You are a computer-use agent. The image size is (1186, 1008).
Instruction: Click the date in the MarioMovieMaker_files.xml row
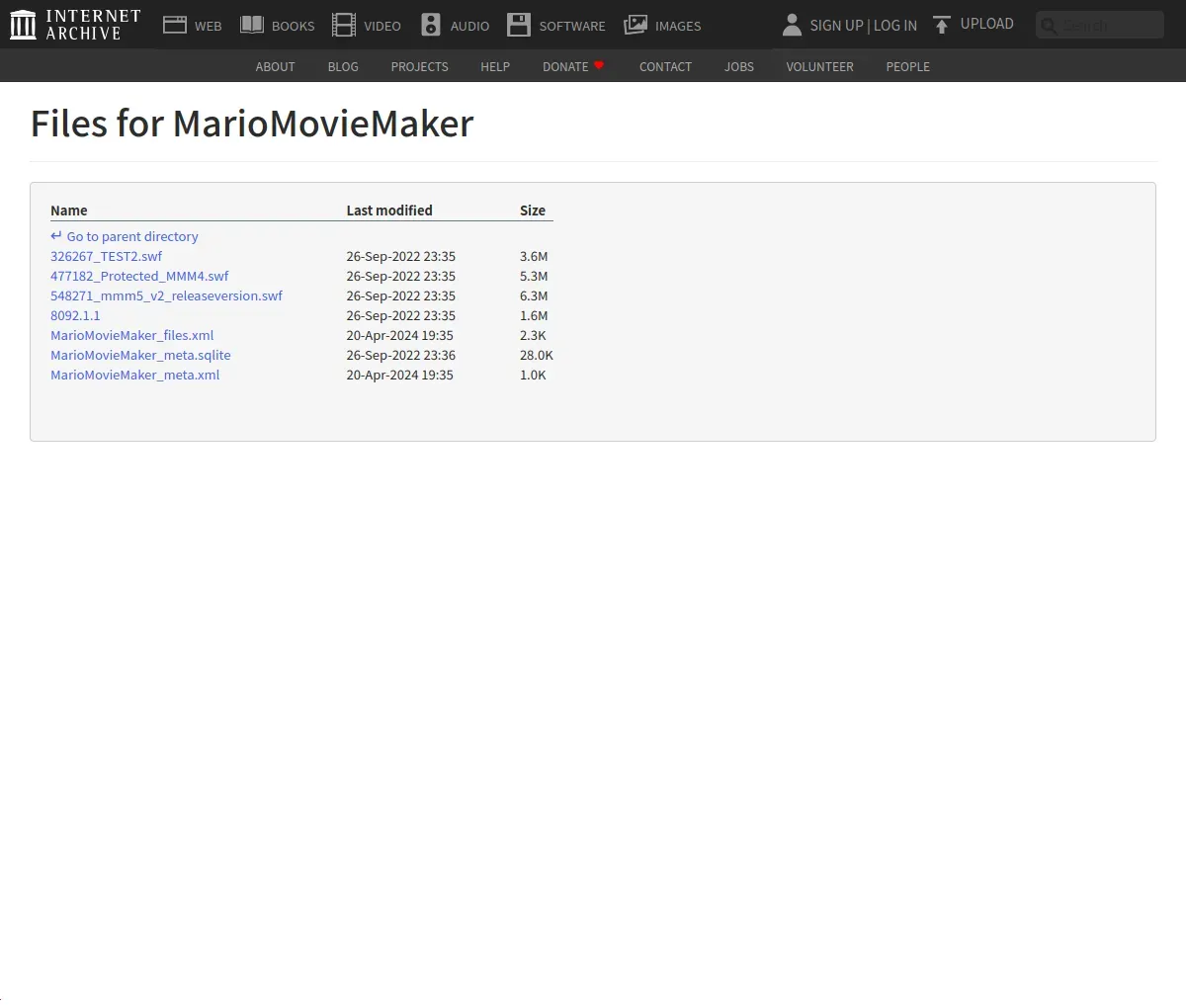(399, 335)
